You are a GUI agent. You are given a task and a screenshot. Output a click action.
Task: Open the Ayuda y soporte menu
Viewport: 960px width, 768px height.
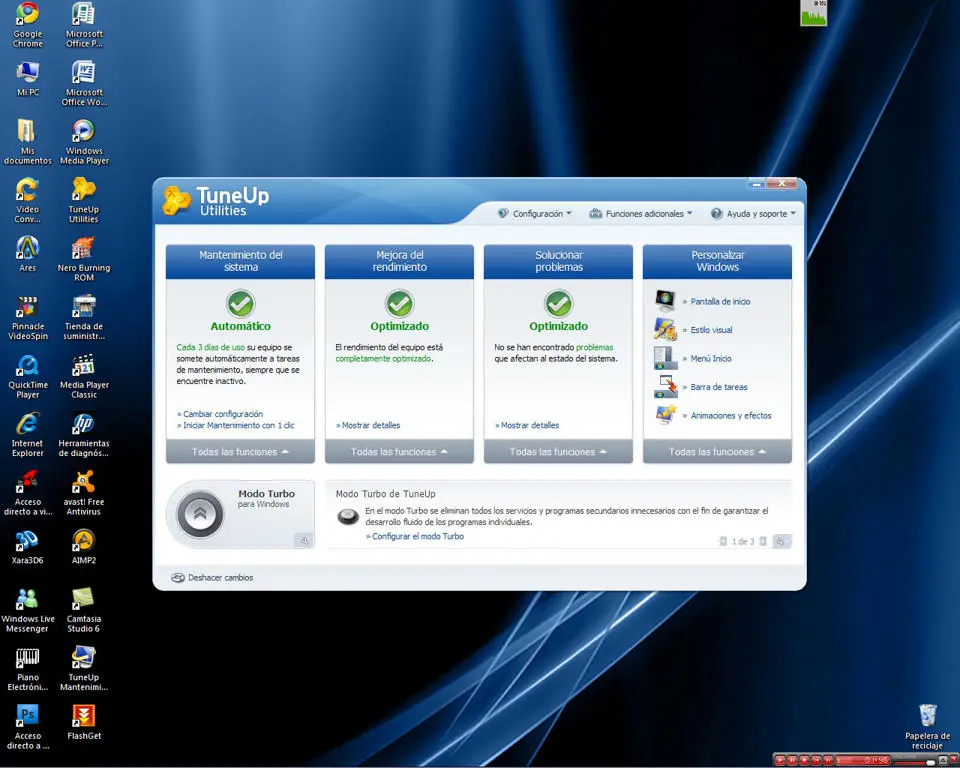tap(753, 214)
